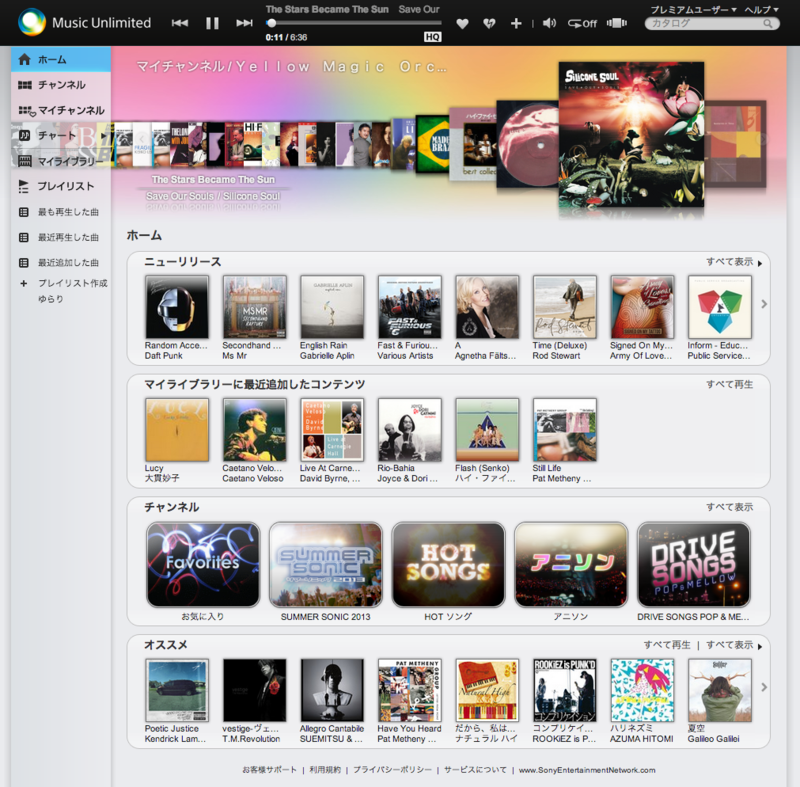800x787 pixels.
Task: Open Live At Carnegie David Byrne album
Action: click(332, 430)
